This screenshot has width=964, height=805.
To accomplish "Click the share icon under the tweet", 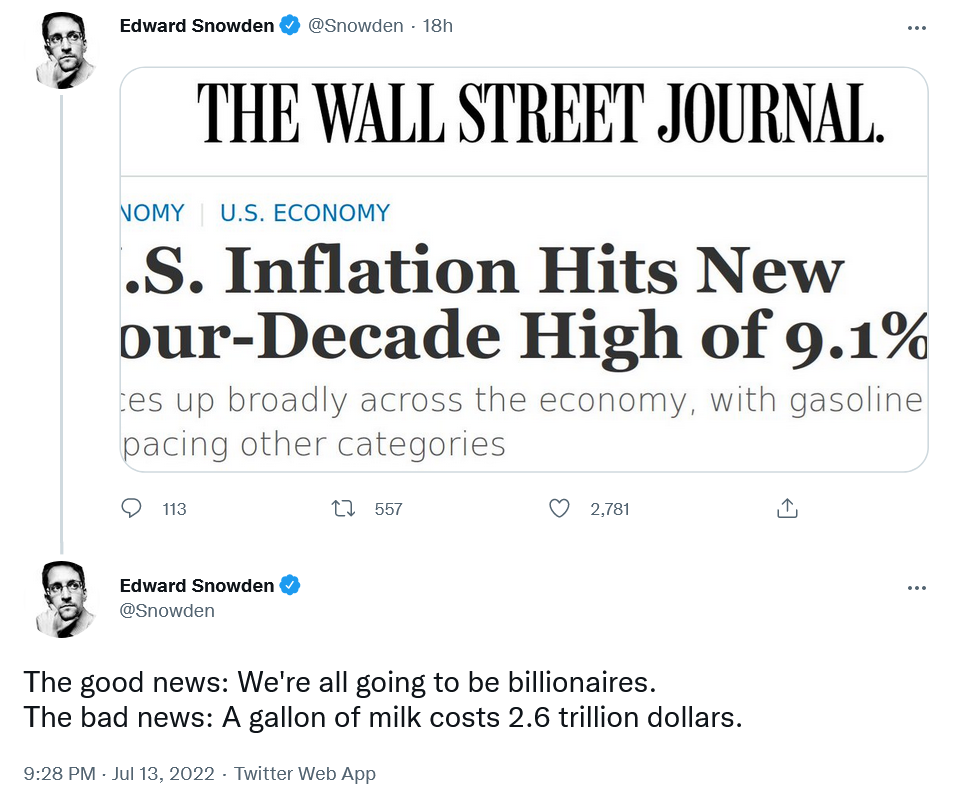I will (787, 509).
